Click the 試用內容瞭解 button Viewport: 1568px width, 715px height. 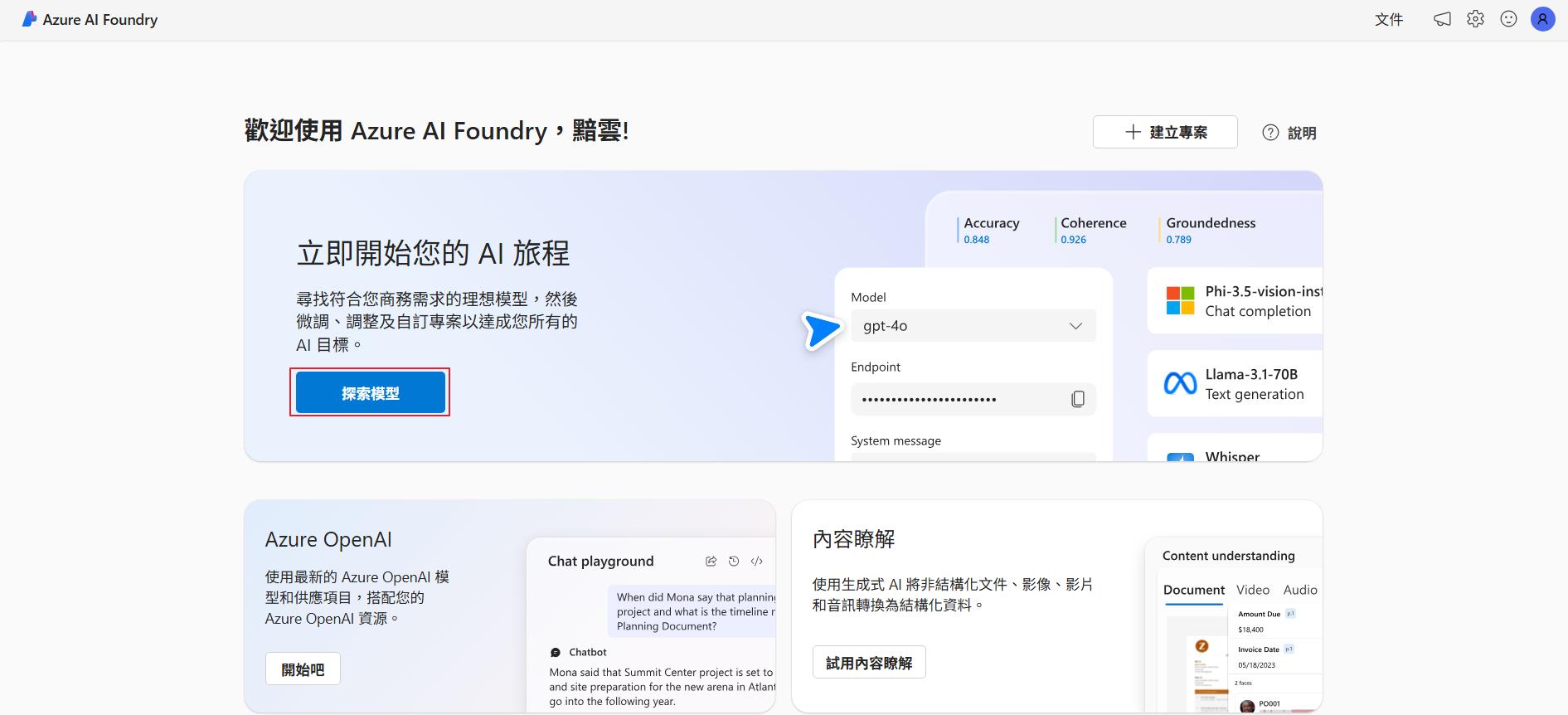pos(868,663)
